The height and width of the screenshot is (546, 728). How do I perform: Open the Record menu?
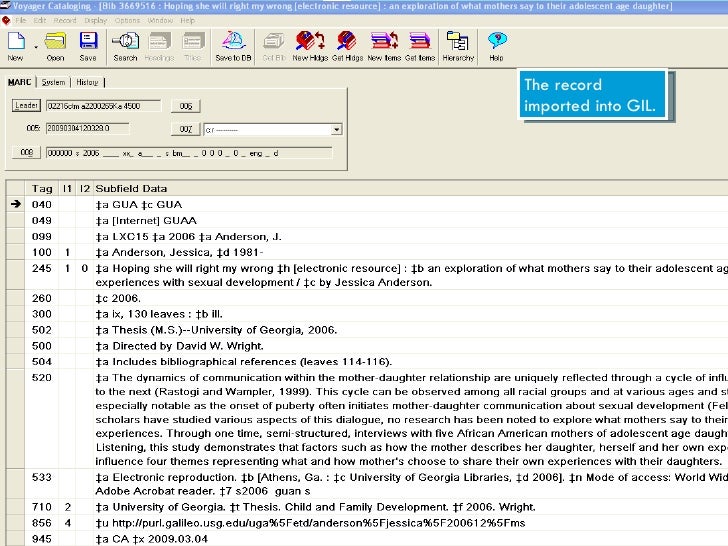tap(65, 20)
